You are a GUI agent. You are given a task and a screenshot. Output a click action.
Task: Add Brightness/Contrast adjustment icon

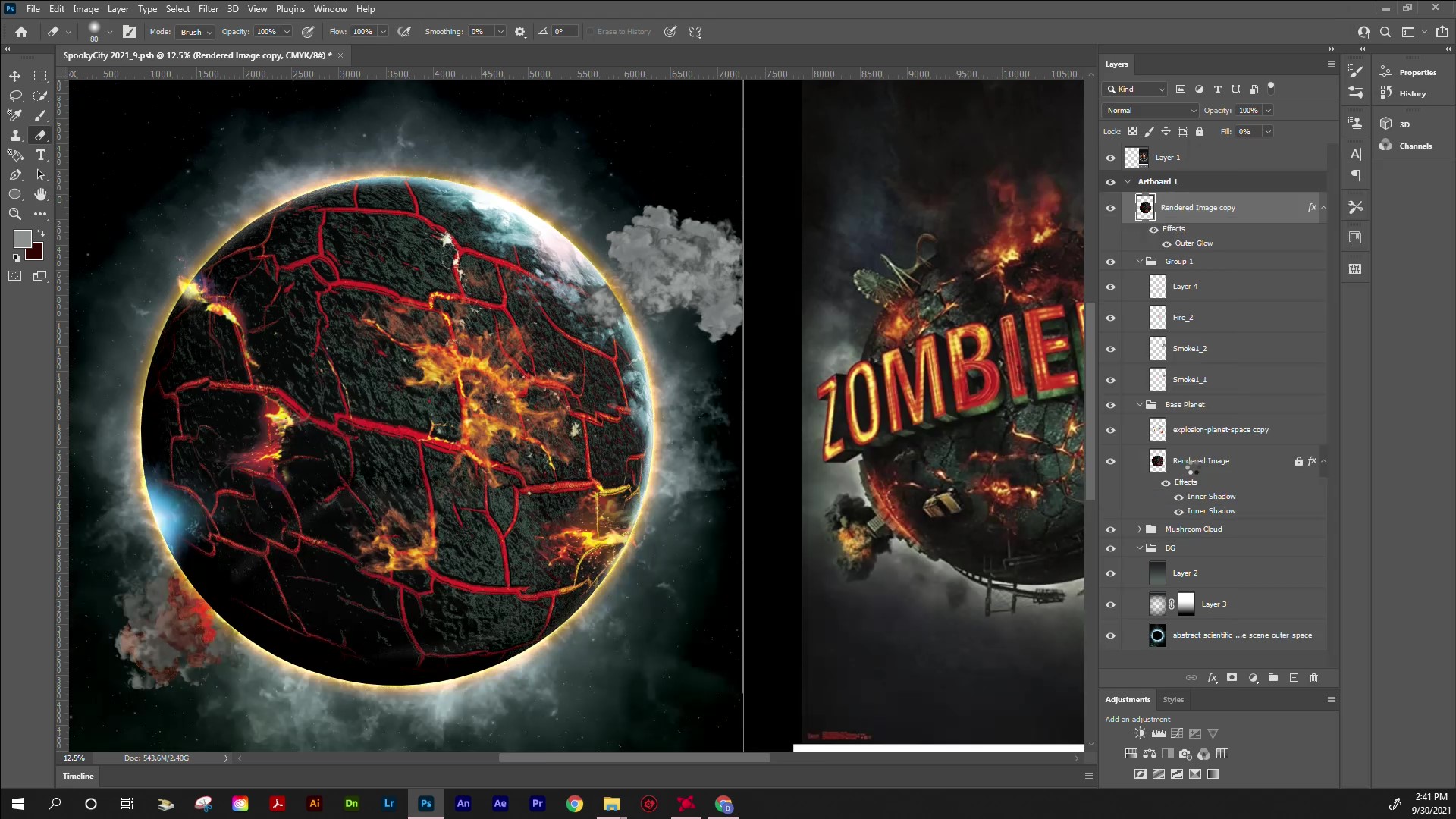tap(1140, 733)
